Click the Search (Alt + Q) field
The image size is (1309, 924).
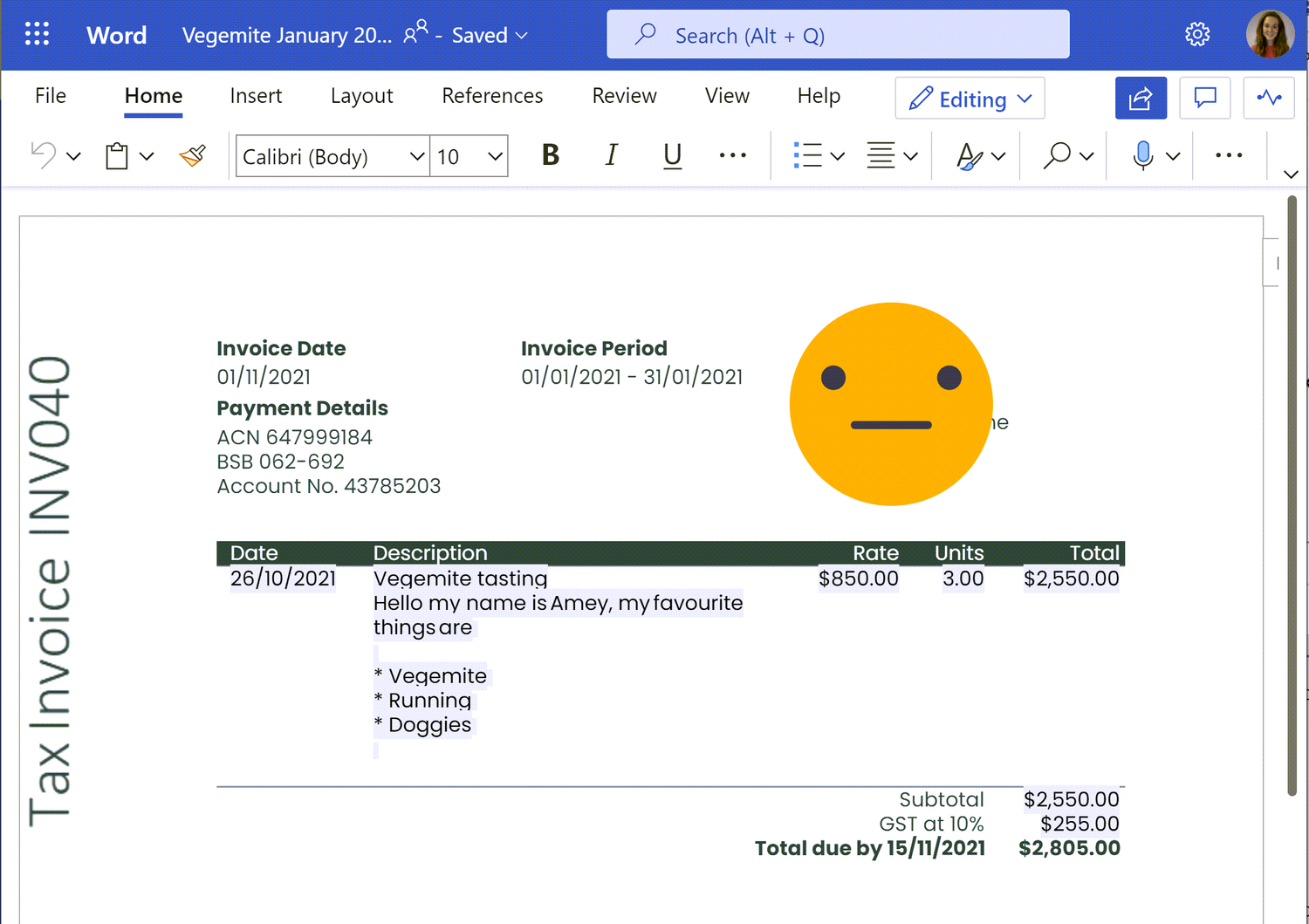[x=837, y=34]
